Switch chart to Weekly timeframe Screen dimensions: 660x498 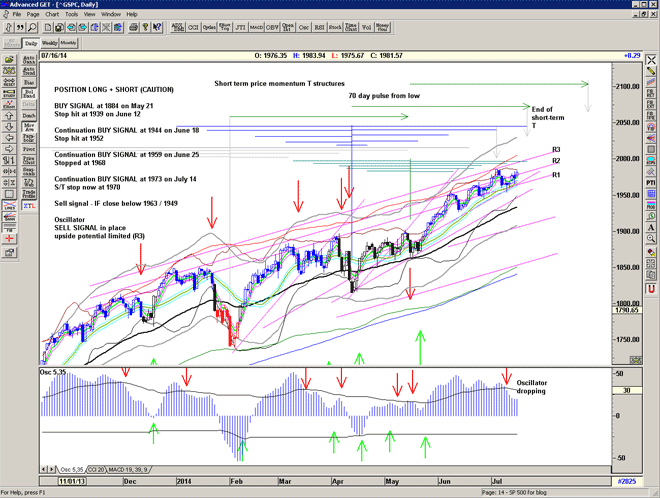(x=49, y=44)
